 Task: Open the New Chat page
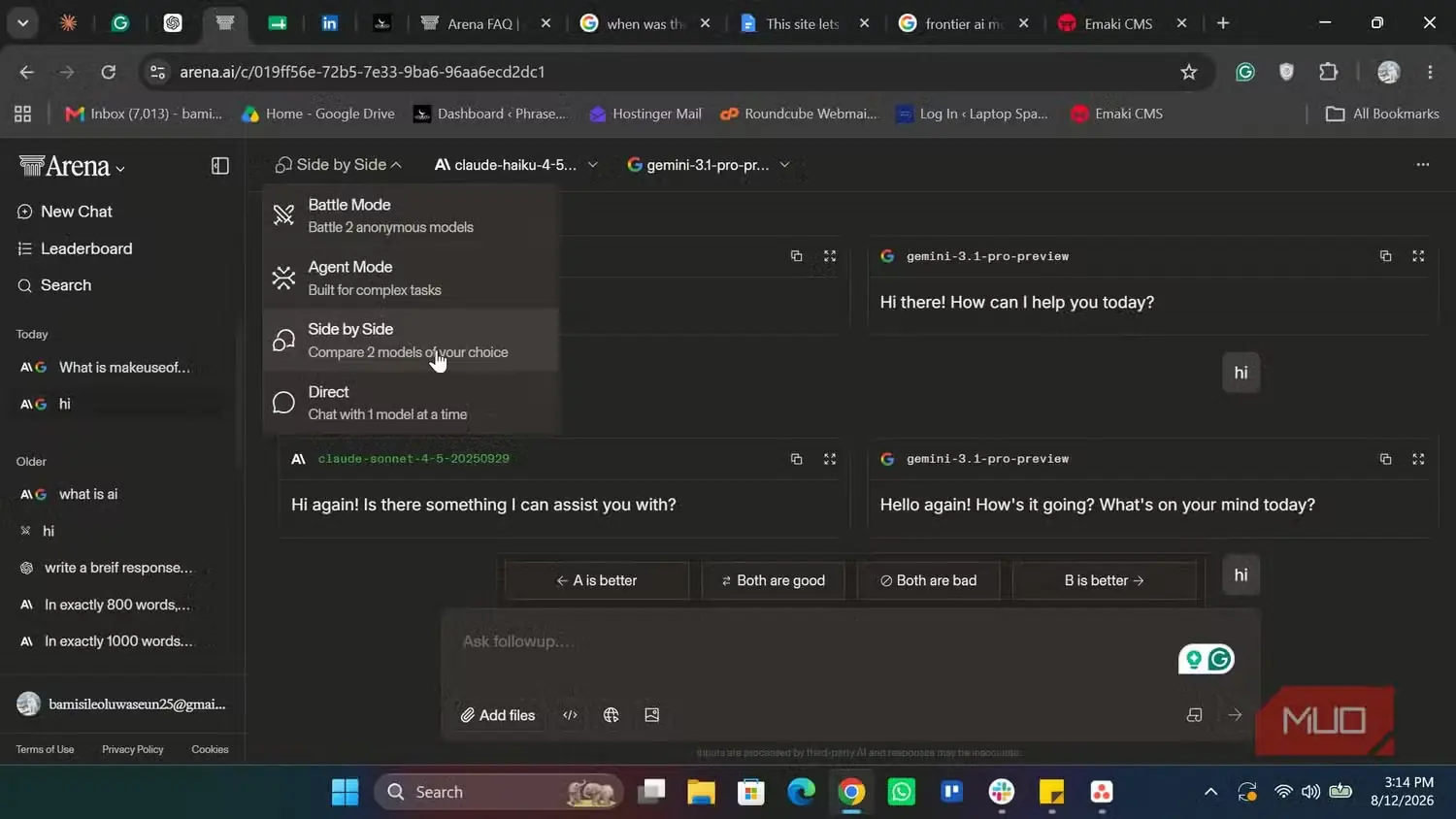65,212
